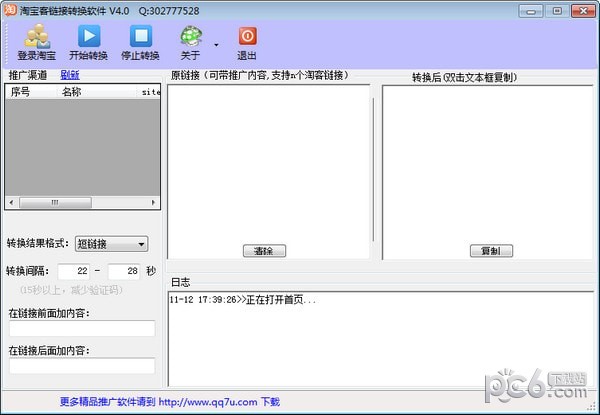Minimize the window
The image size is (600, 415).
[x=531, y=11]
